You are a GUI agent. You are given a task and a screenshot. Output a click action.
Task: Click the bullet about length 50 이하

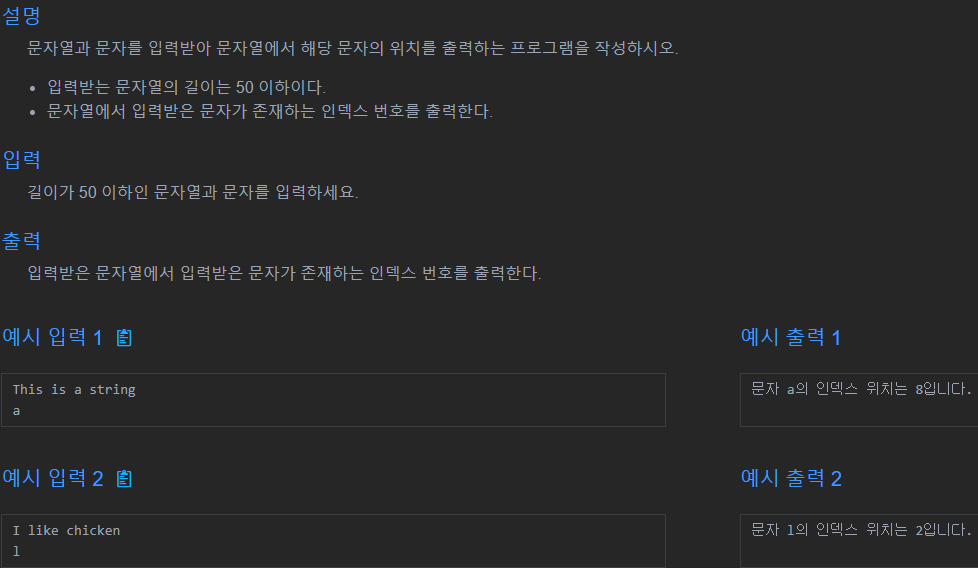[x=186, y=87]
